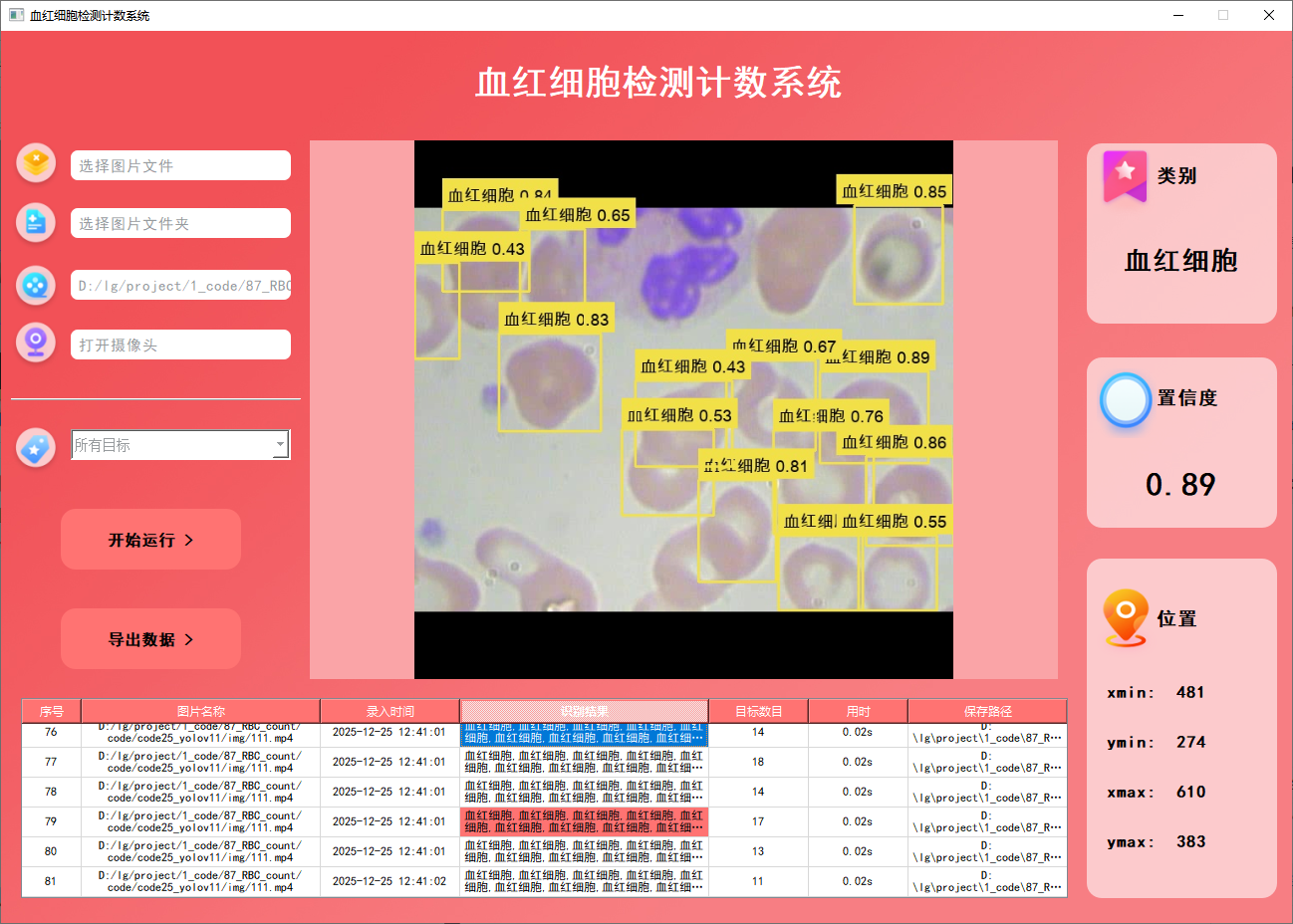The height and width of the screenshot is (924, 1293).
Task: Select table row number 81
Action: coord(544,881)
